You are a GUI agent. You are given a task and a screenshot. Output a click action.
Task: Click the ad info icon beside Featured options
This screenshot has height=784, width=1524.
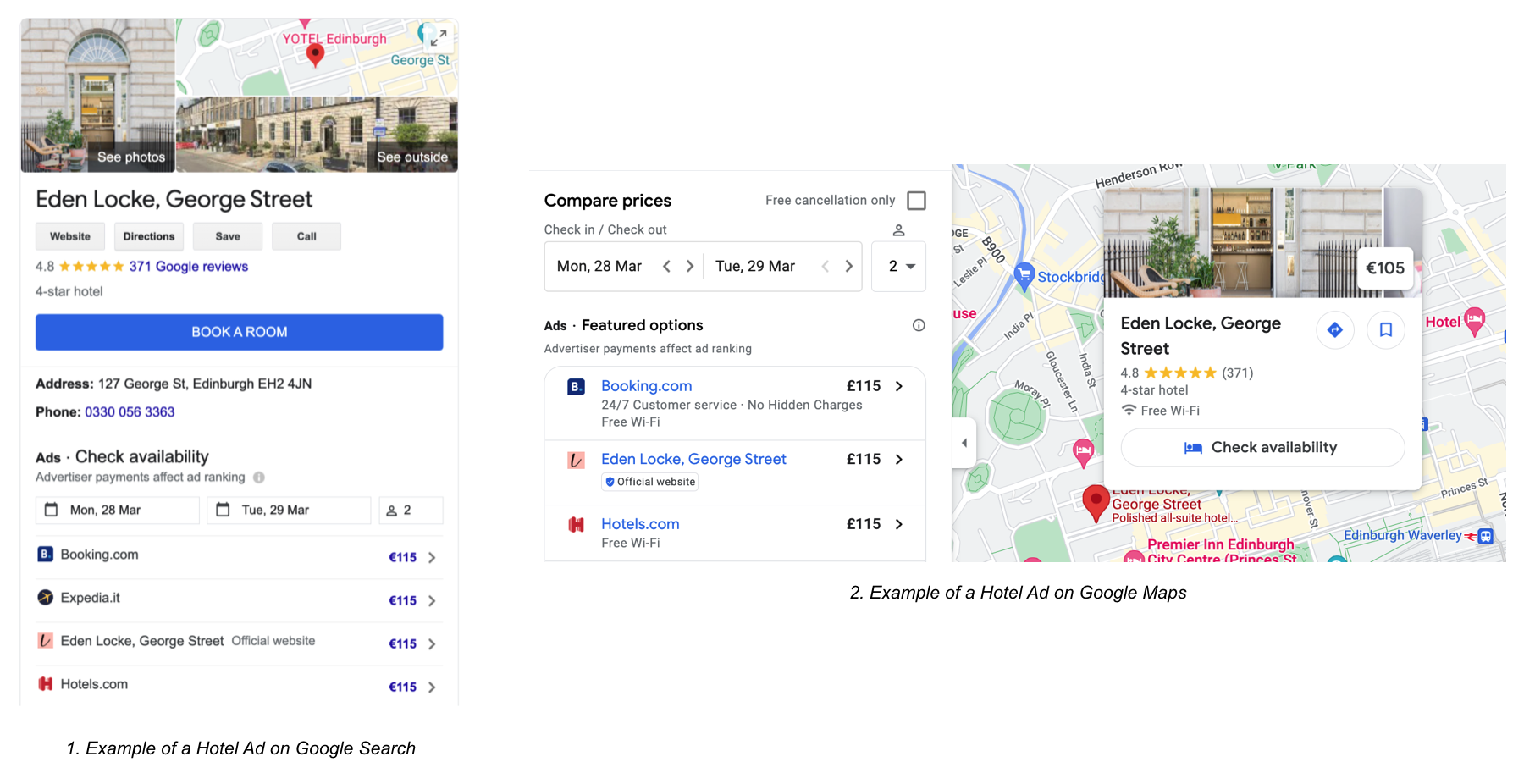click(x=919, y=325)
